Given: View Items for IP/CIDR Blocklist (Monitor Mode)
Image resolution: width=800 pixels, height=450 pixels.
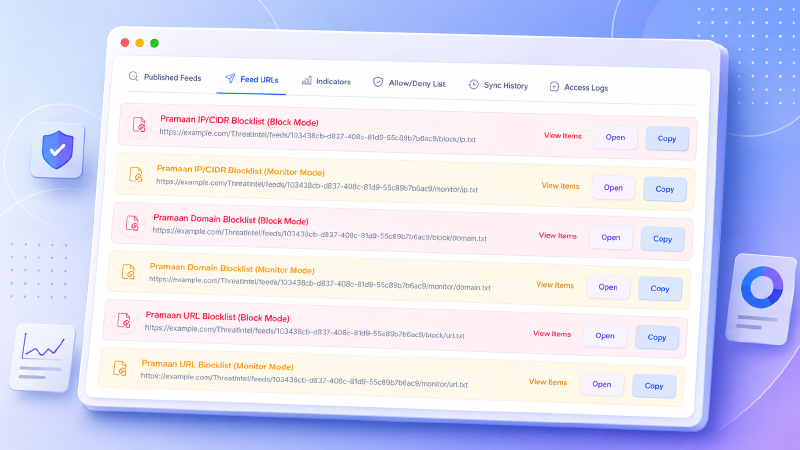Looking at the screenshot, I should (560, 186).
